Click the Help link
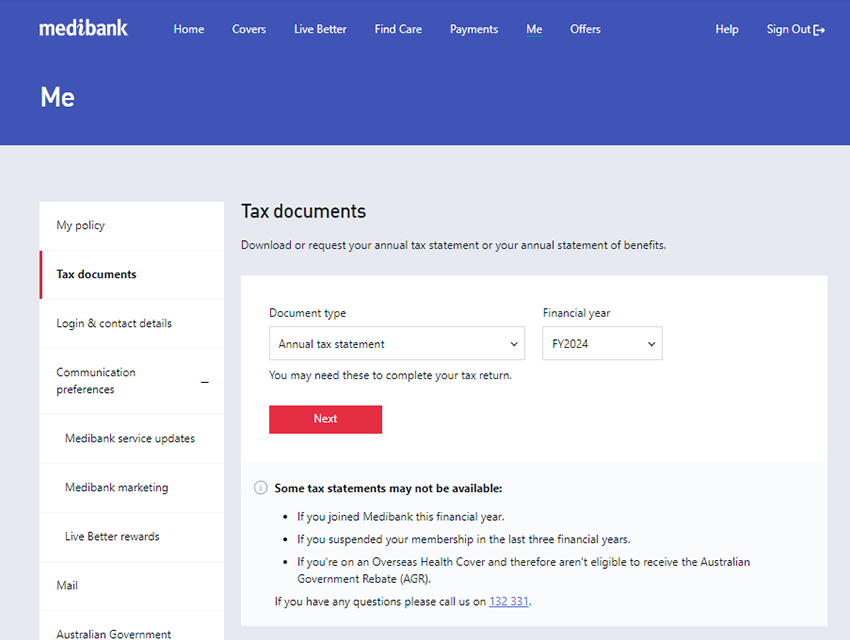The height and width of the screenshot is (640, 850). tap(726, 29)
